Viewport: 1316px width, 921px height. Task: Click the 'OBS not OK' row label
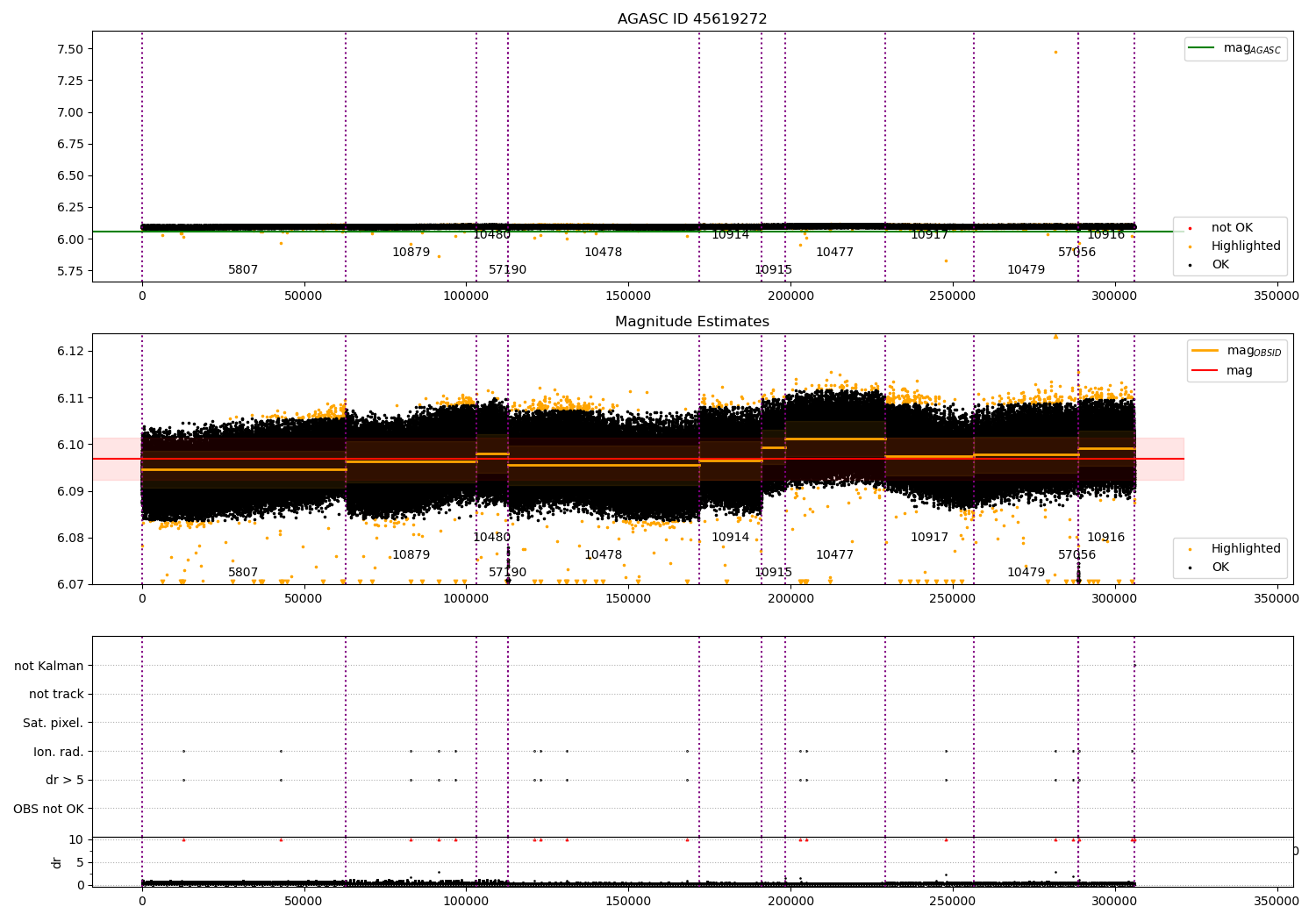(x=48, y=809)
